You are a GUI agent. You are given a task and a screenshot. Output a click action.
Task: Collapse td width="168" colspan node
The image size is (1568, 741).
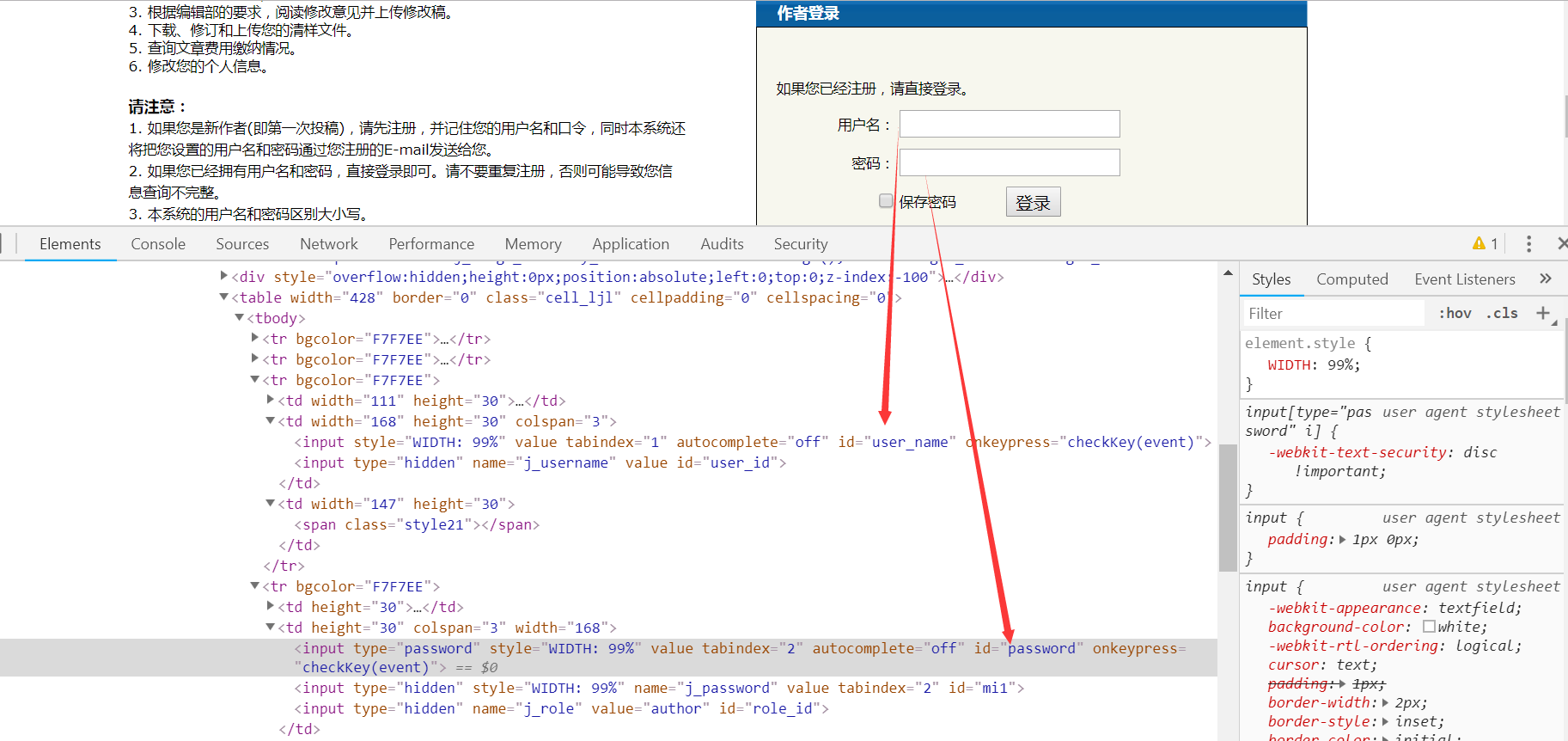tap(271, 420)
